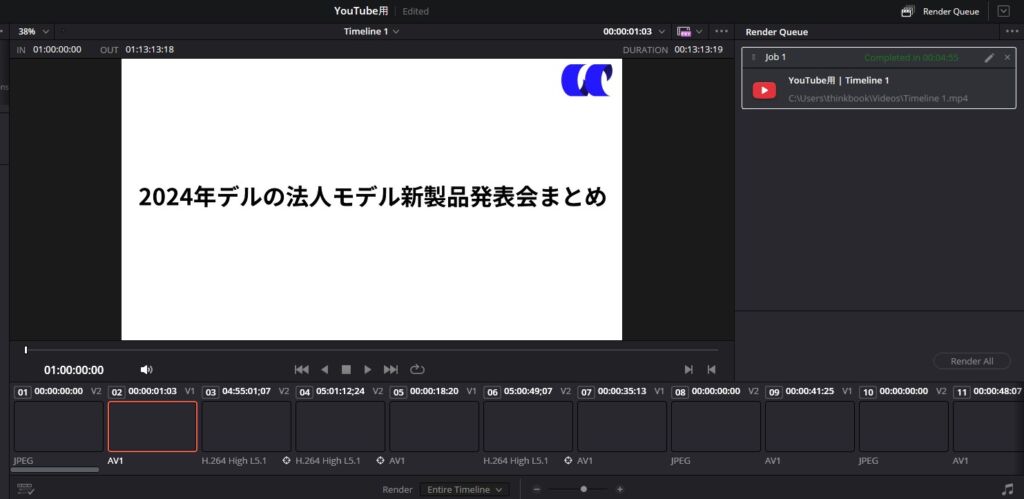Select clip 10 thumbnail
Screen dimensions: 1024x499
pyautogui.click(x=903, y=427)
